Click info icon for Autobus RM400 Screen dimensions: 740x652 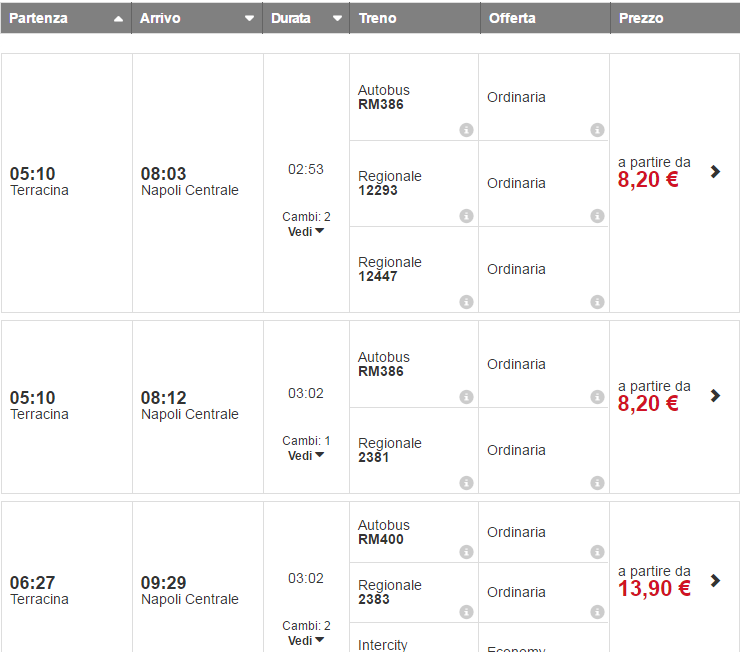click(x=466, y=552)
